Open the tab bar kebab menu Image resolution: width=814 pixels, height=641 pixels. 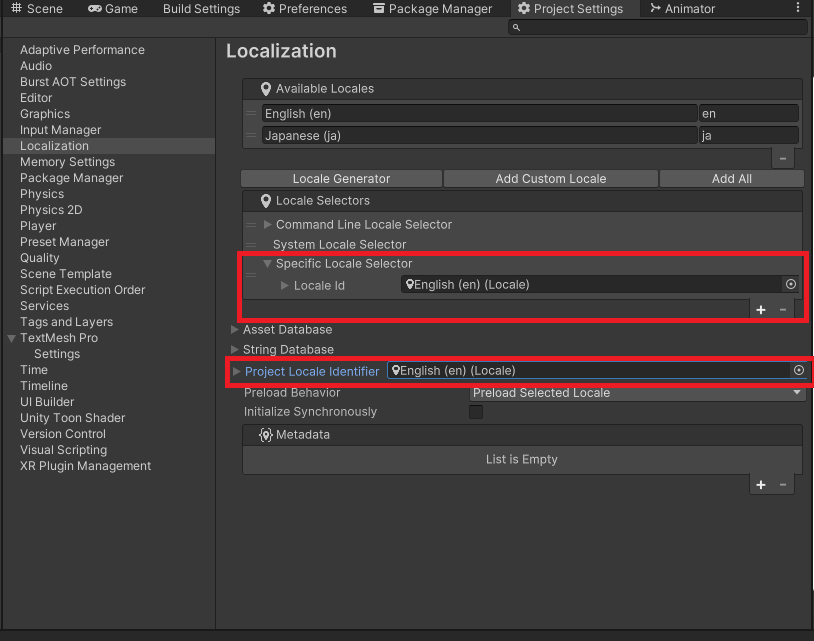(798, 8)
